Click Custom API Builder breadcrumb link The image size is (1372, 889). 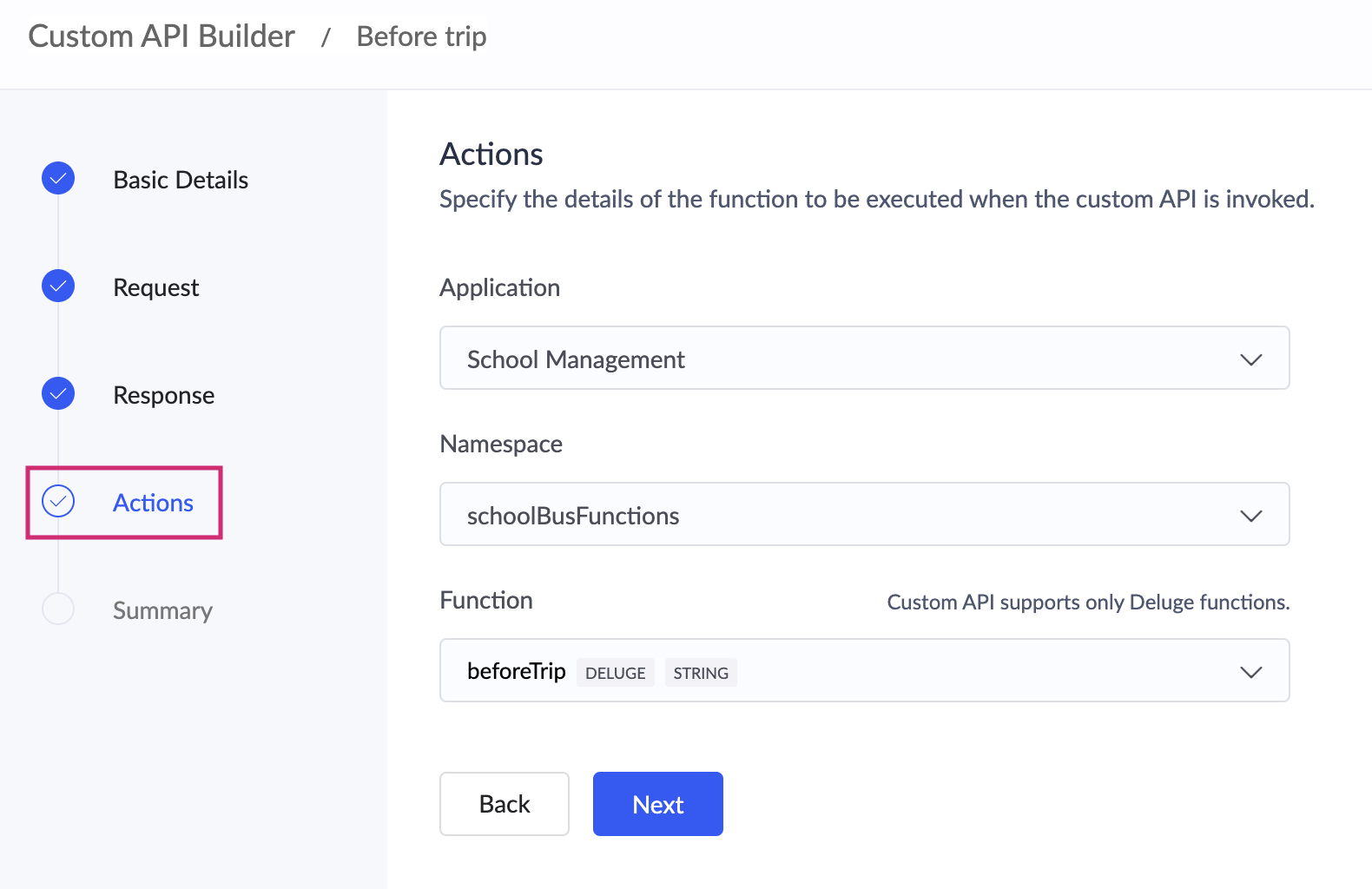pos(162,36)
